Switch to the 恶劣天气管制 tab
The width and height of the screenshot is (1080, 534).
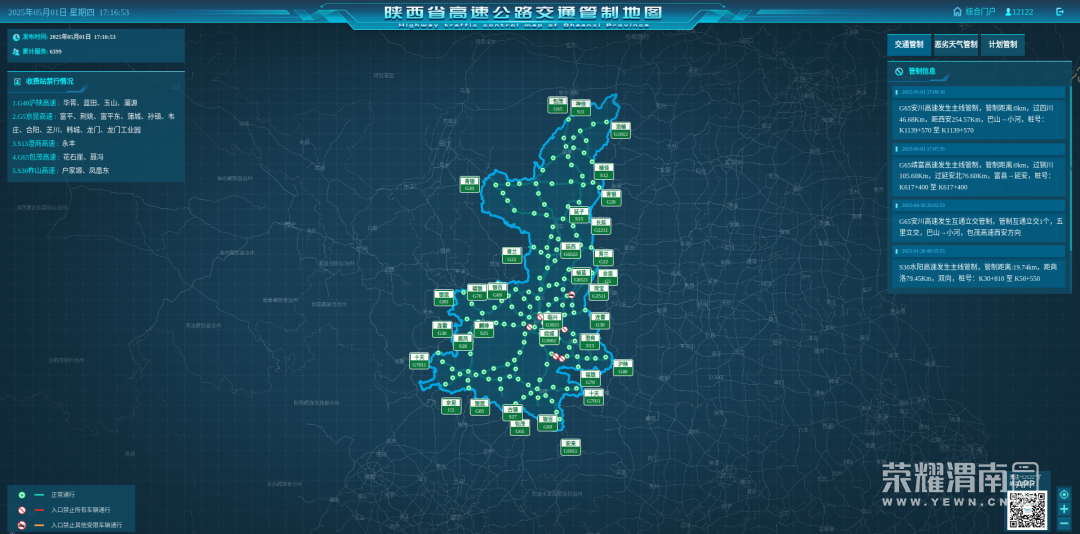955,45
